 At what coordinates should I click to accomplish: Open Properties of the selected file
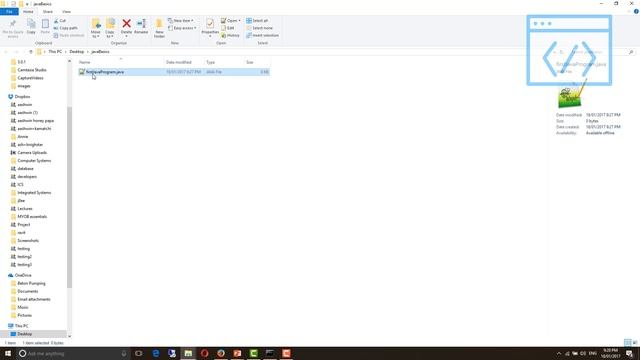coord(210,28)
